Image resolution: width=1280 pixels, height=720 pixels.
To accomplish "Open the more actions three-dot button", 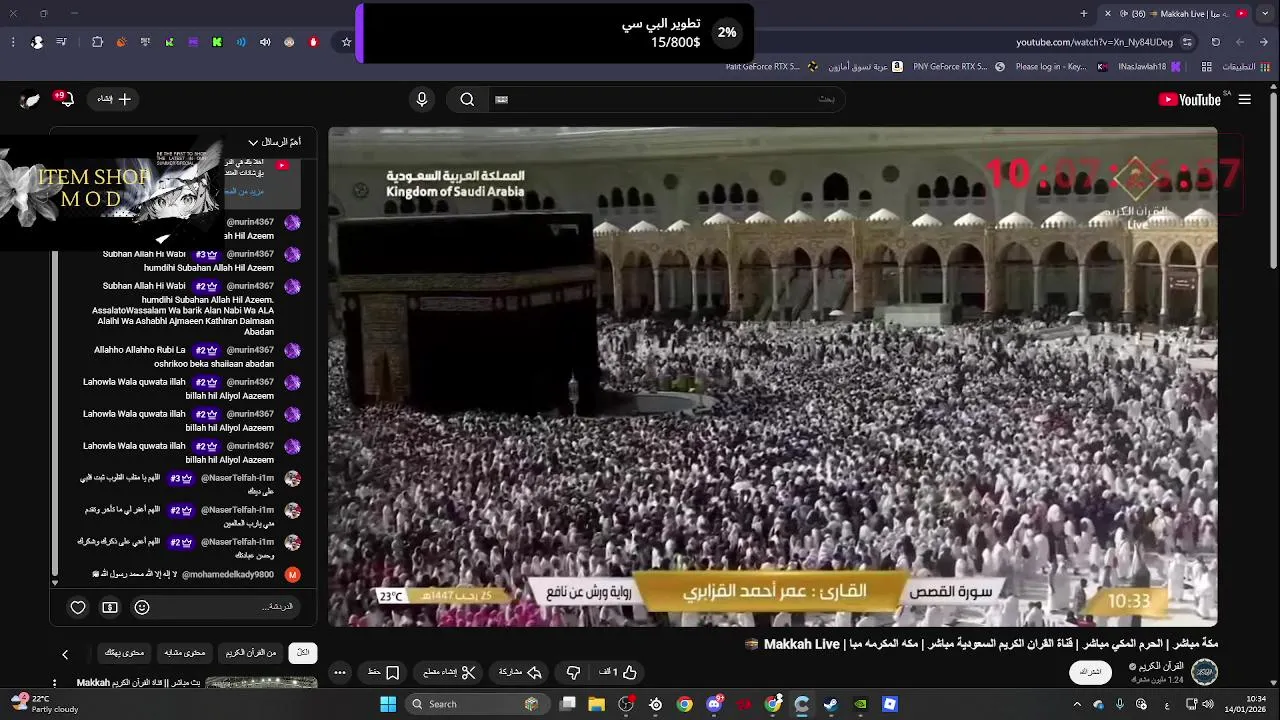I will 340,672.
